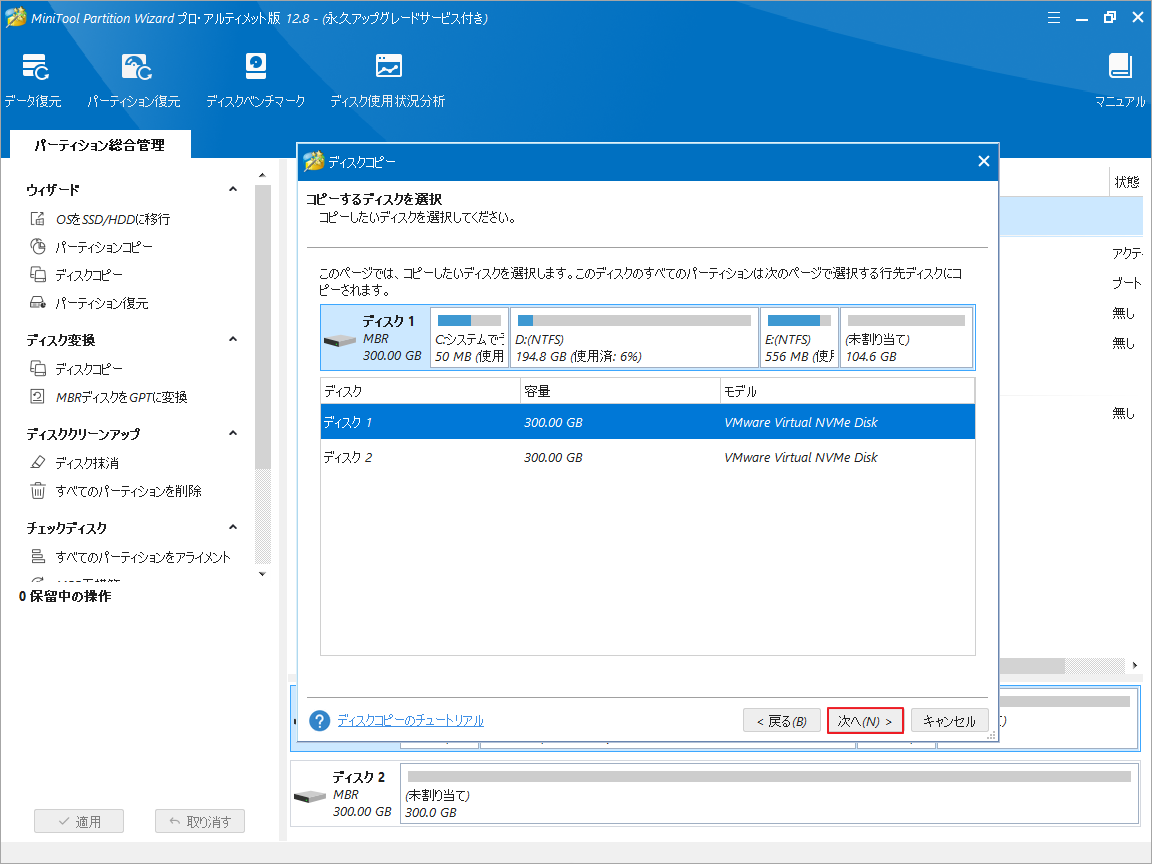Screen dimensions: 1152x864
Task: Switch to パーティション総合管理 tab
Action: [x=100, y=145]
